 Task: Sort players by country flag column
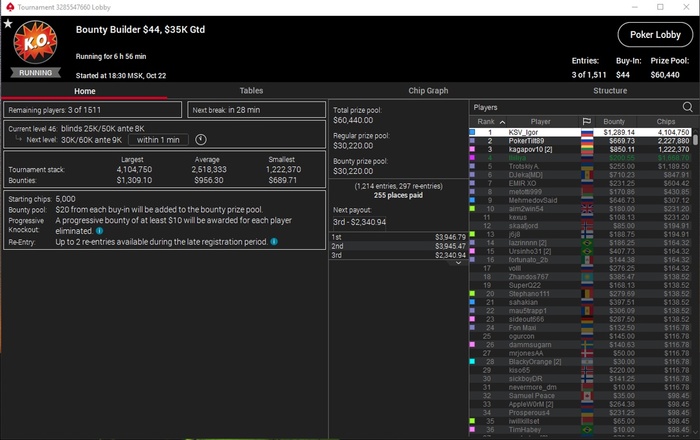[587, 121]
